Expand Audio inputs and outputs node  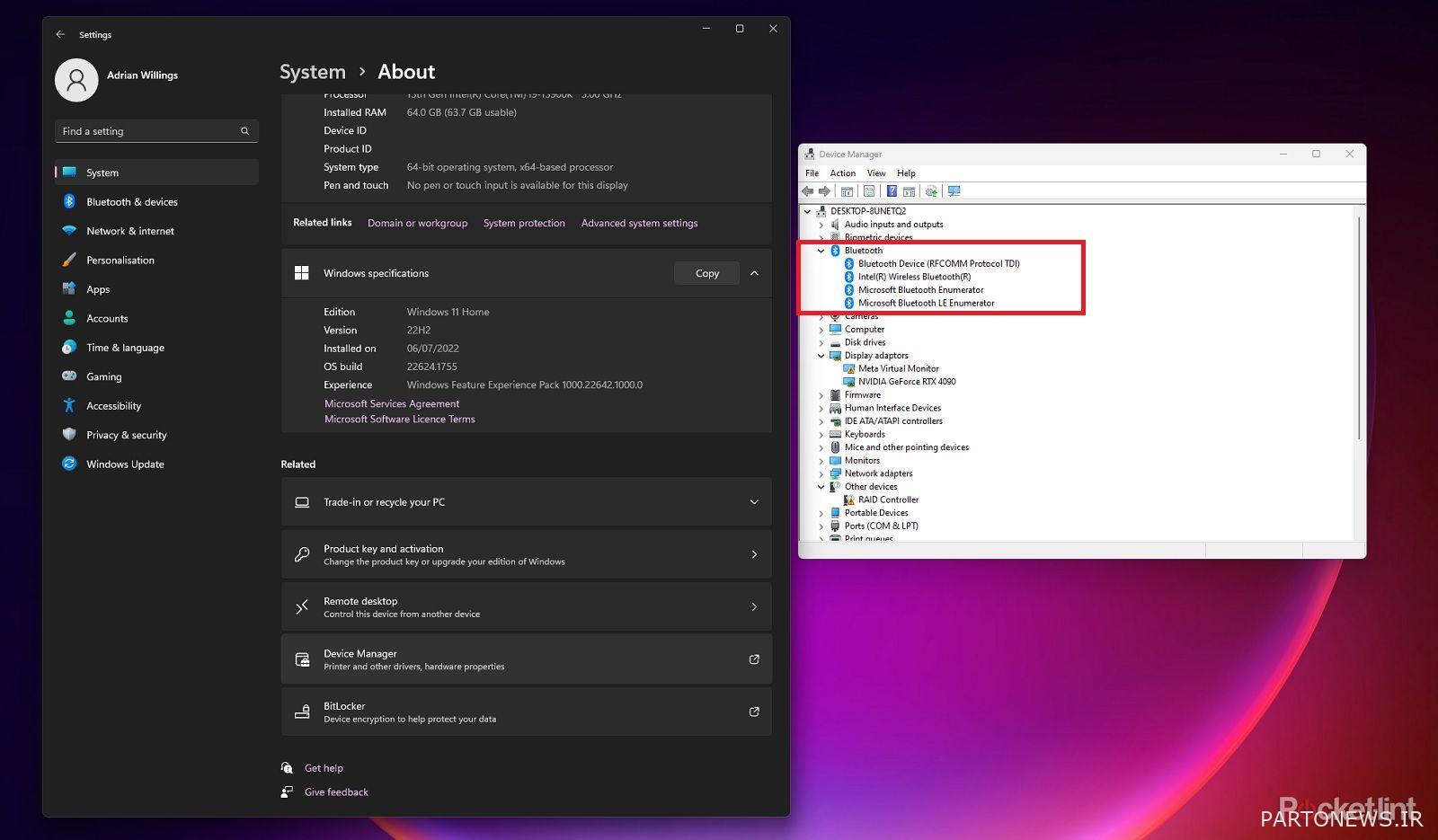(x=821, y=225)
